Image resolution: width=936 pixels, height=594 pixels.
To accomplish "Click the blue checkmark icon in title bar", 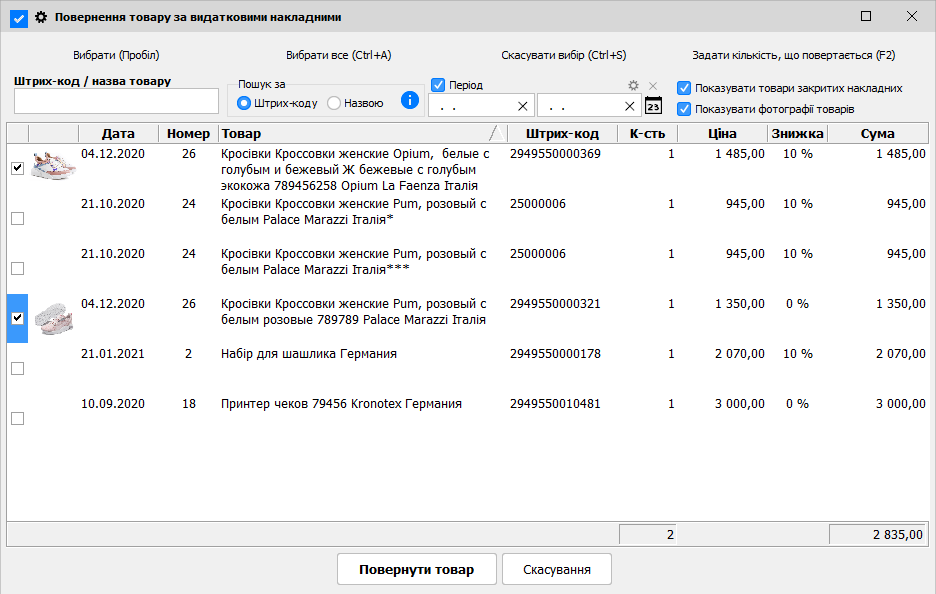I will tap(19, 17).
